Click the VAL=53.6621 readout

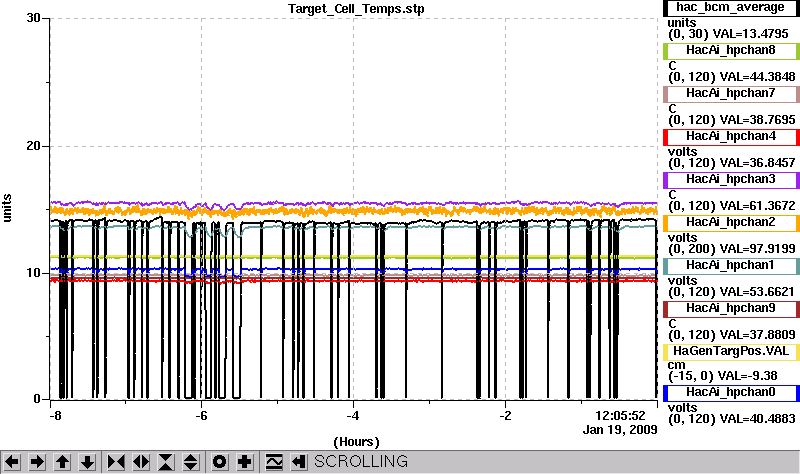[757, 292]
